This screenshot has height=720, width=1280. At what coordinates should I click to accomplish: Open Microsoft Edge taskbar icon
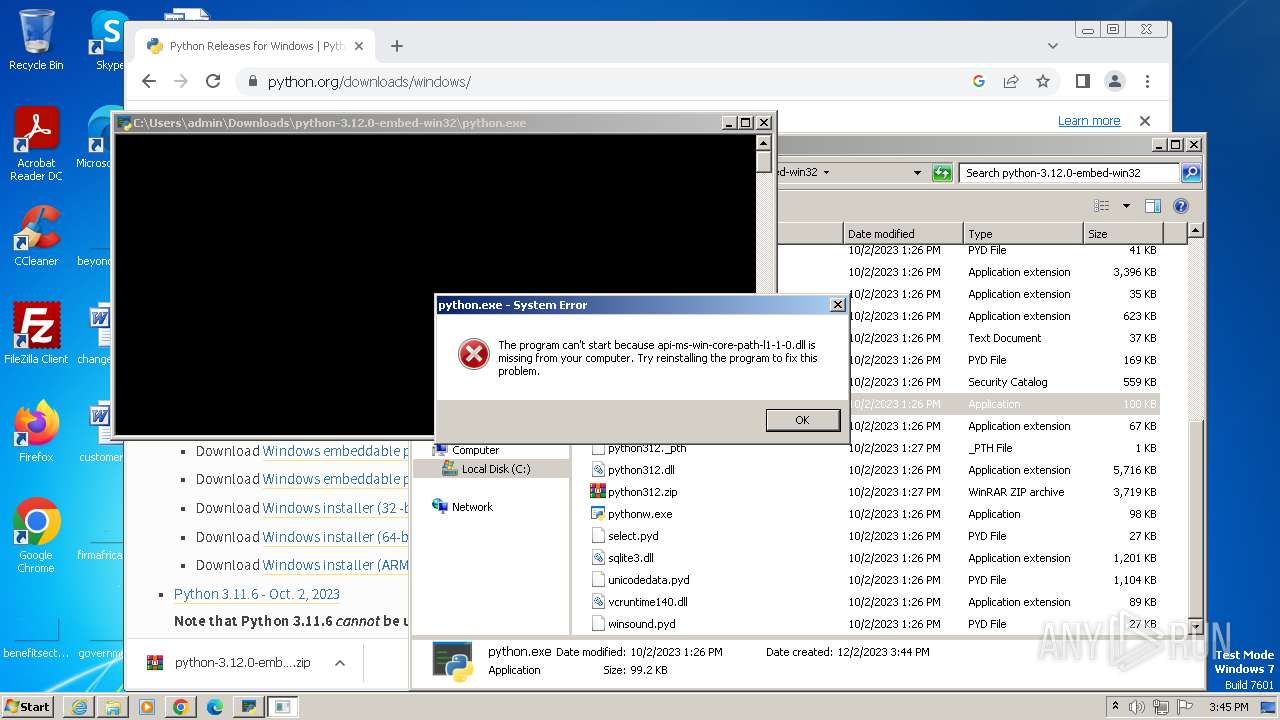pos(214,707)
